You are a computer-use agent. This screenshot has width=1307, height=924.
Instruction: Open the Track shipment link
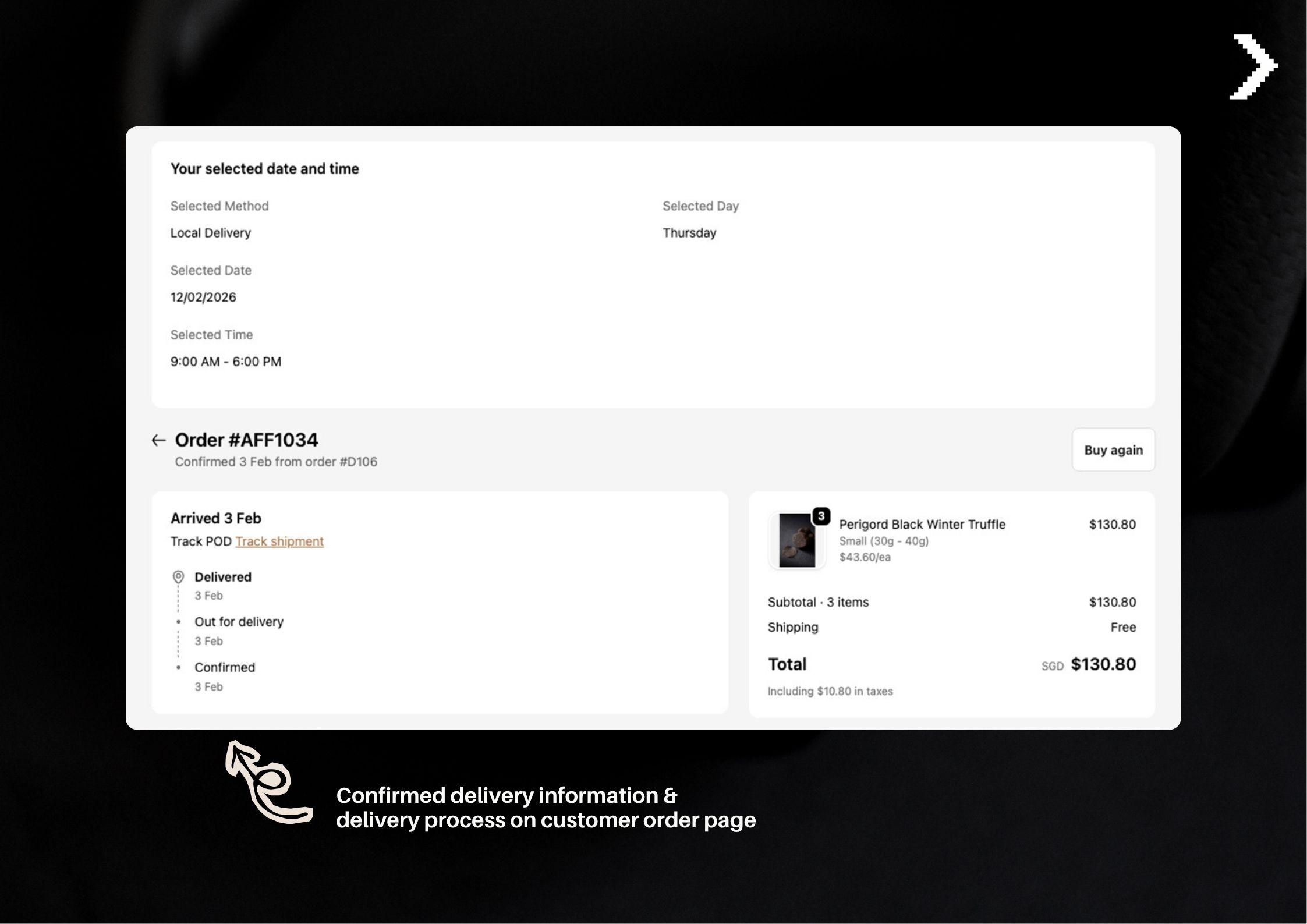tap(279, 541)
